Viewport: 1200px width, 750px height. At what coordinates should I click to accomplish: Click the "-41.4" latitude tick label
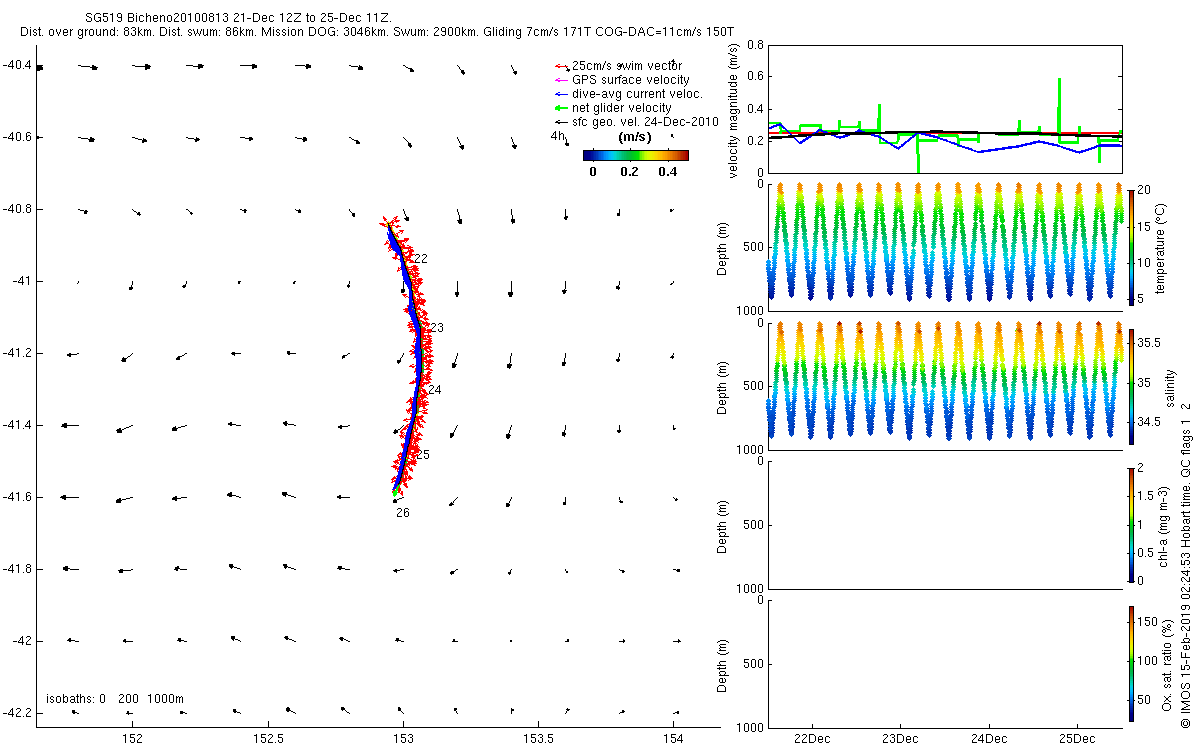pyautogui.click(x=15, y=425)
